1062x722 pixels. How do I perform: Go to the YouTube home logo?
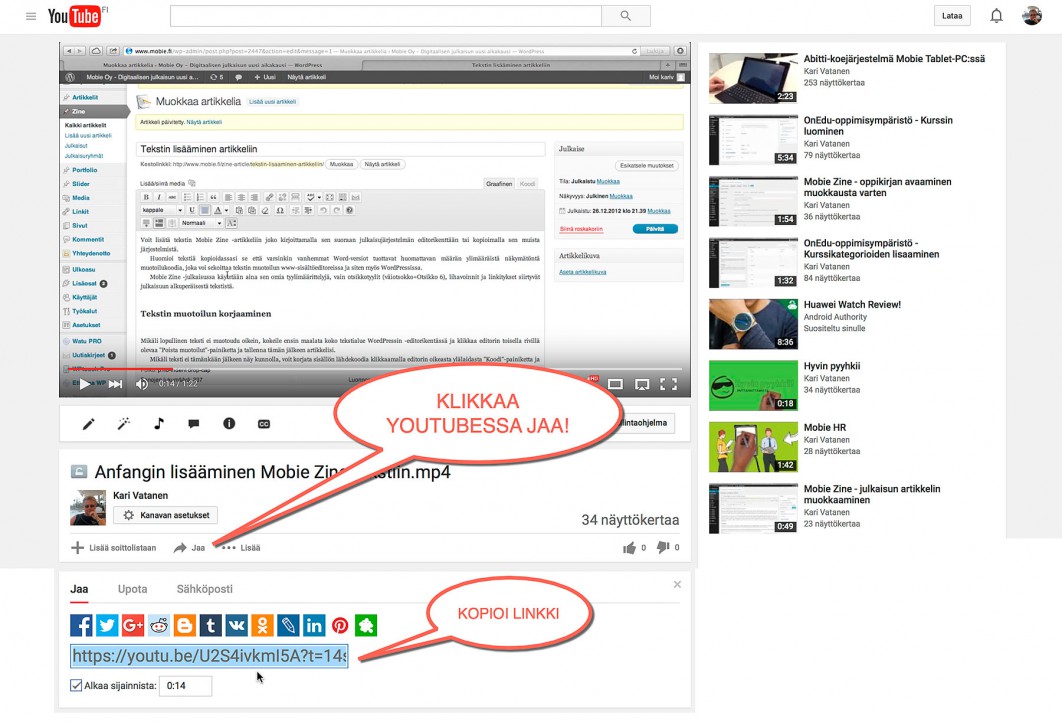75,16
